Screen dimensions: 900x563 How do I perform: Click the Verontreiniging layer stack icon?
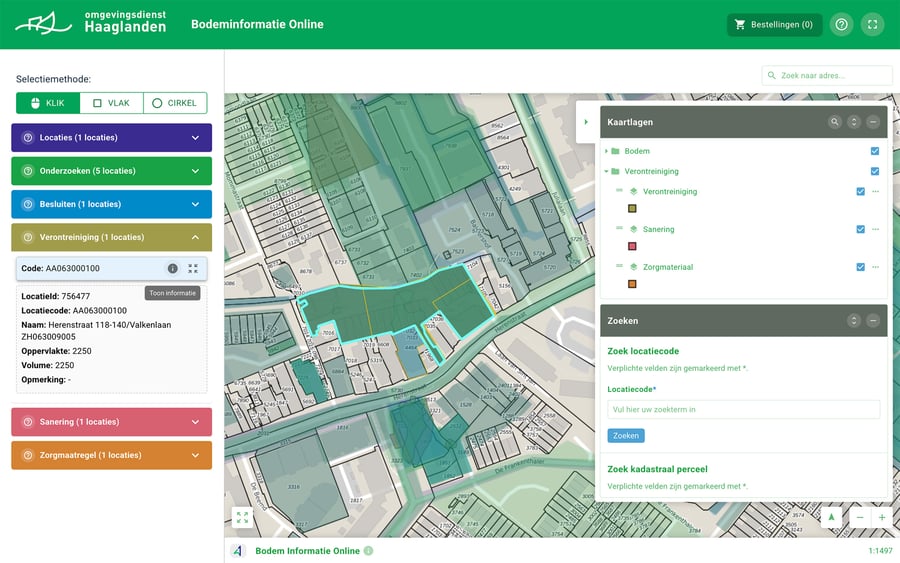click(634, 191)
